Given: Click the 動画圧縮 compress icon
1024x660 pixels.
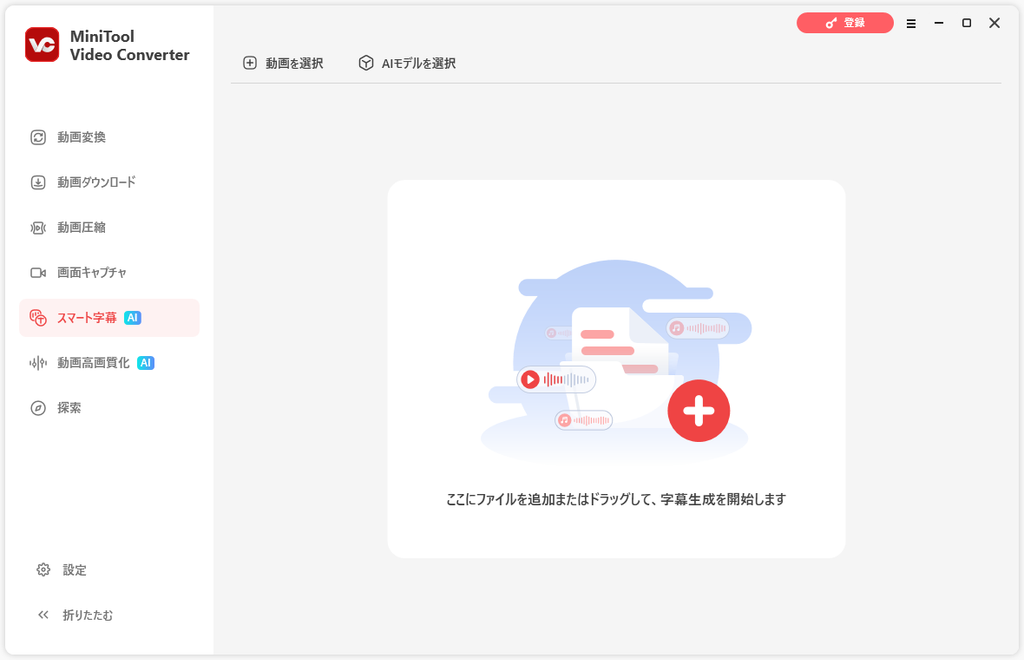Looking at the screenshot, I should click(38, 227).
